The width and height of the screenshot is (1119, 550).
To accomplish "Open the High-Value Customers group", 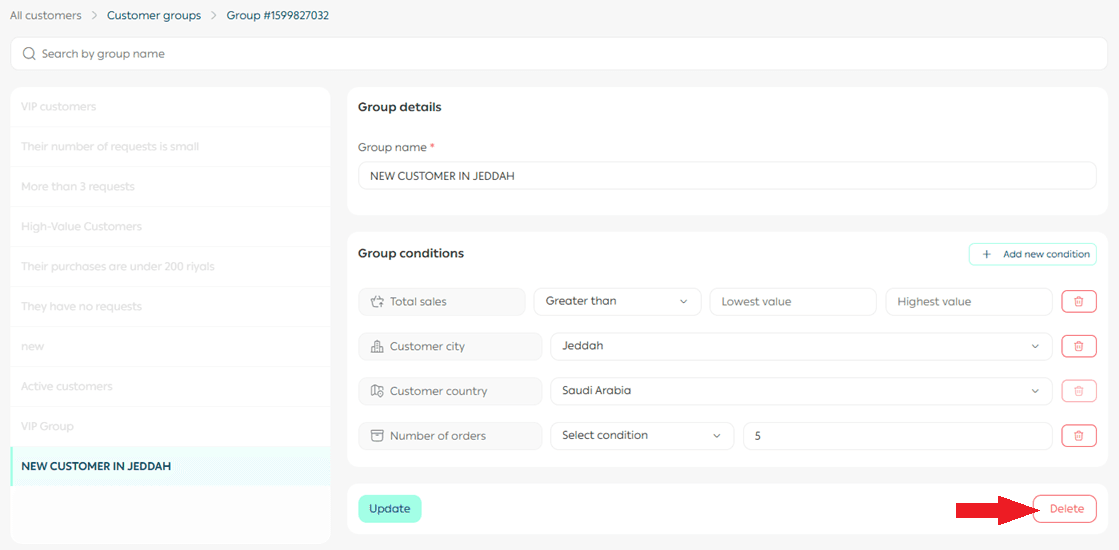I will pos(81,227).
